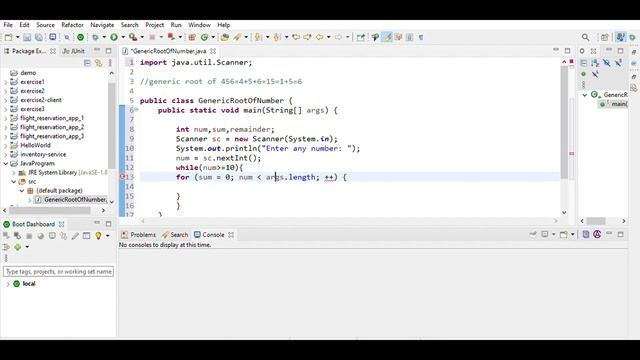Open the Refactor menu

pos(72,25)
